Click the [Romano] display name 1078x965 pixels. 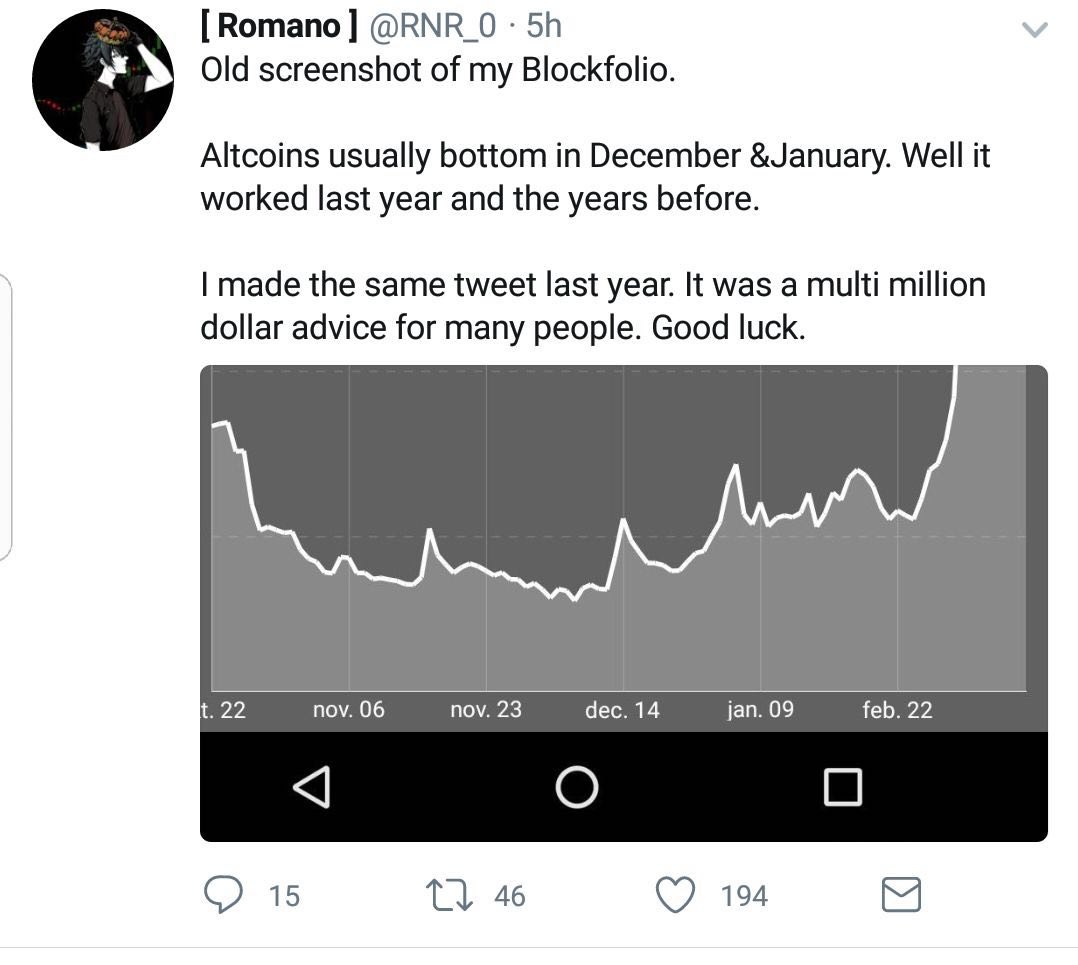click(x=279, y=26)
